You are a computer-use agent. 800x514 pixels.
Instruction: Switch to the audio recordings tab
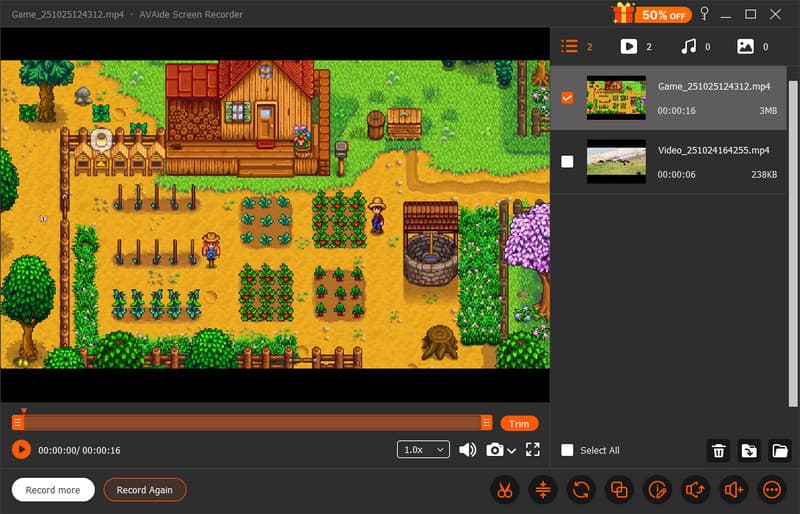pyautogui.click(x=695, y=46)
